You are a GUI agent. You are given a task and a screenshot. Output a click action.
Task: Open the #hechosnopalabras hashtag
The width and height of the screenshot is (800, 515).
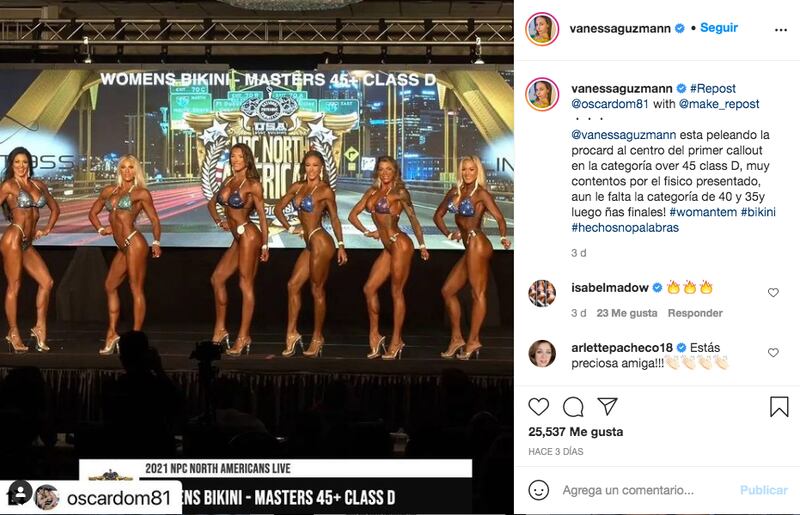625,228
